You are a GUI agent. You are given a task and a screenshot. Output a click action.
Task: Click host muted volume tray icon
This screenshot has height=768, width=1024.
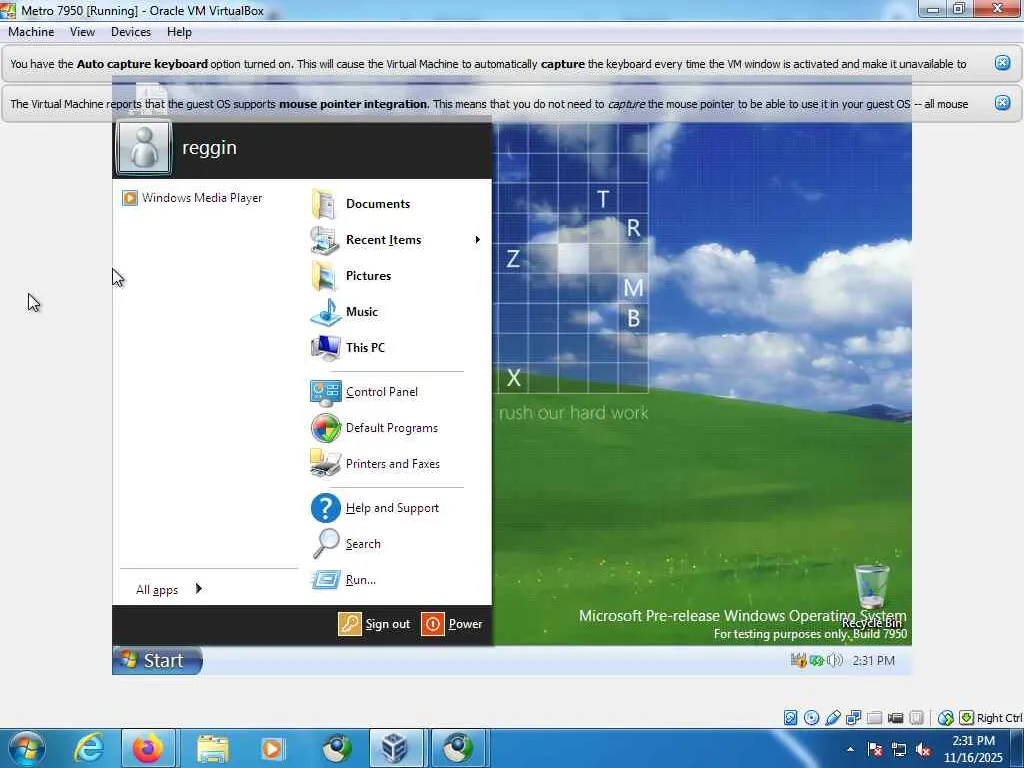point(923,750)
